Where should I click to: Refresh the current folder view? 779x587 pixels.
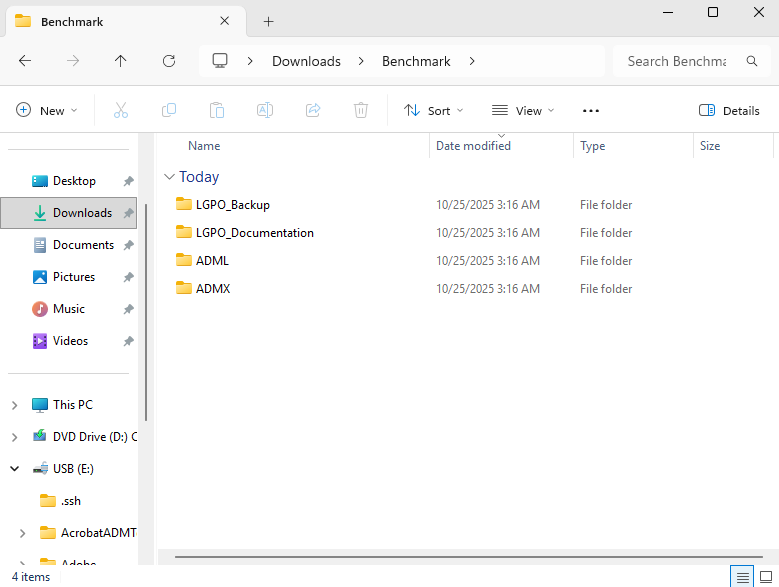coord(169,61)
